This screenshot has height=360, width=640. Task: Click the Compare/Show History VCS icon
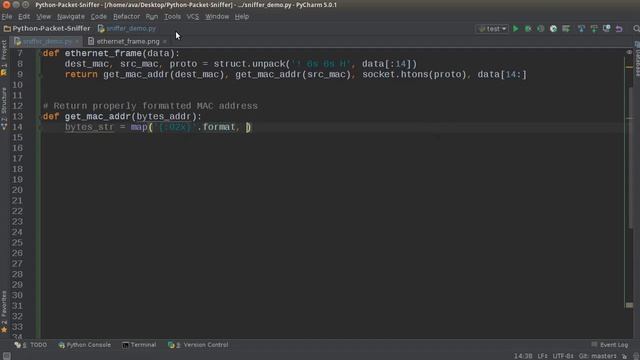(607, 29)
